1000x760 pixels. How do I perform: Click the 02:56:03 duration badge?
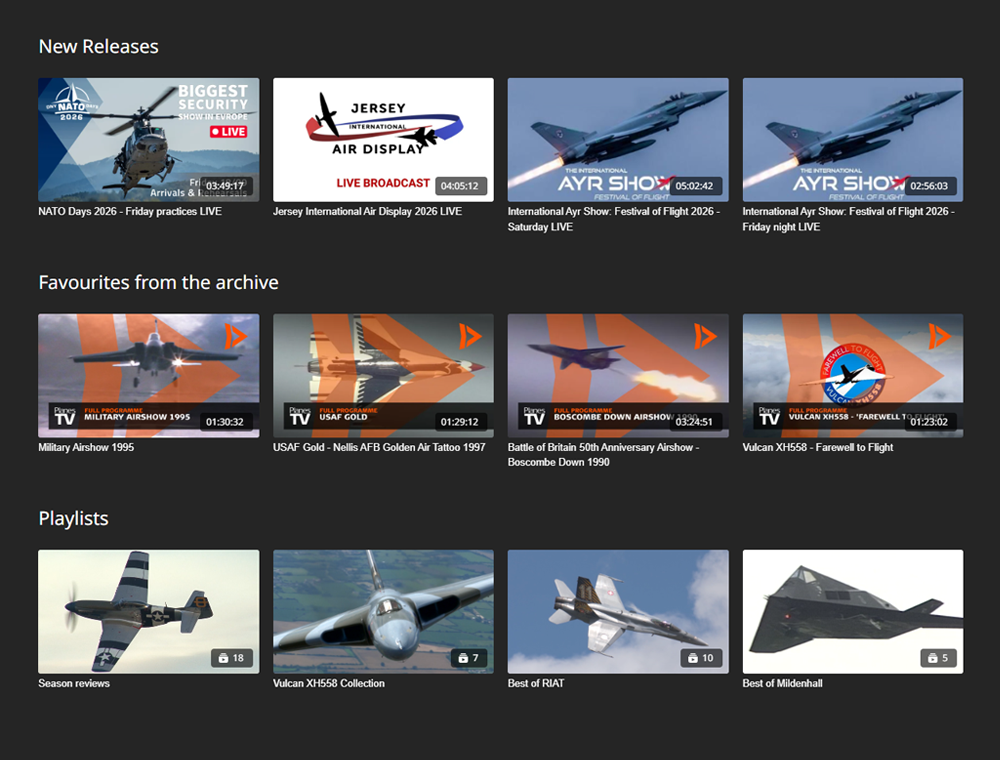pos(929,186)
